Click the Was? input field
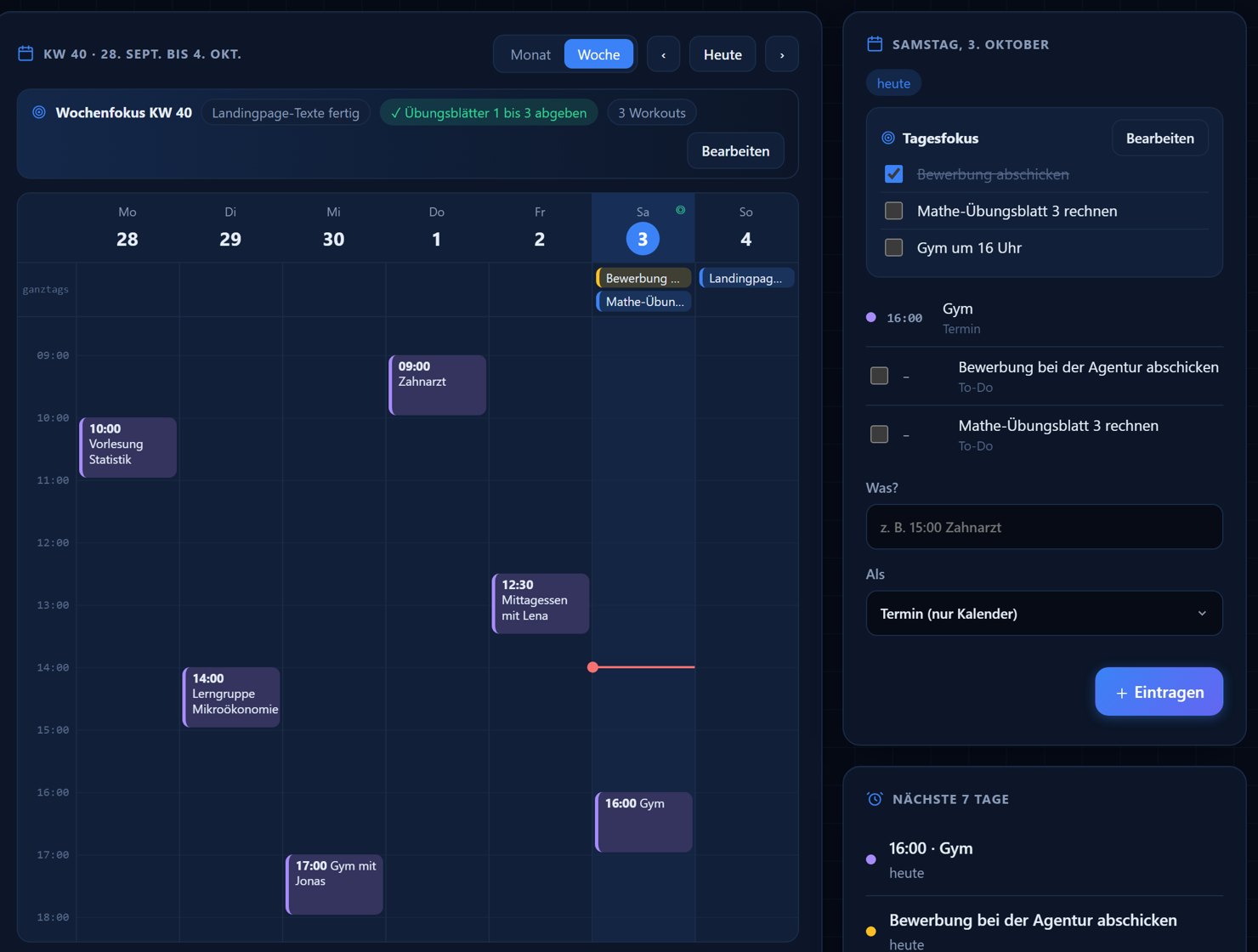Image resolution: width=1258 pixels, height=952 pixels. 1044,527
